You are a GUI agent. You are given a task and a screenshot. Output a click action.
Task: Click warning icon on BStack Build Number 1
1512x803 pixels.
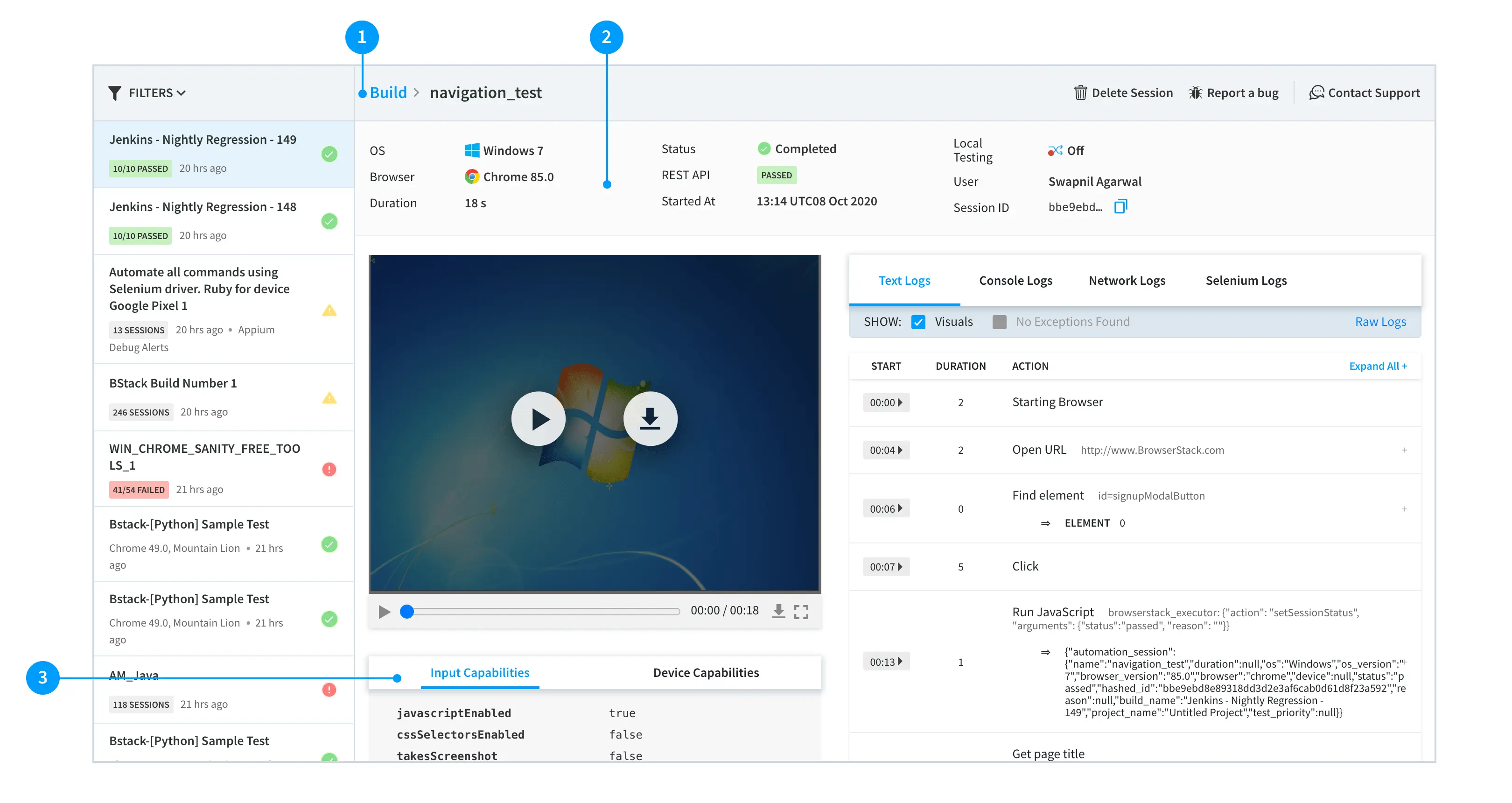(x=329, y=398)
